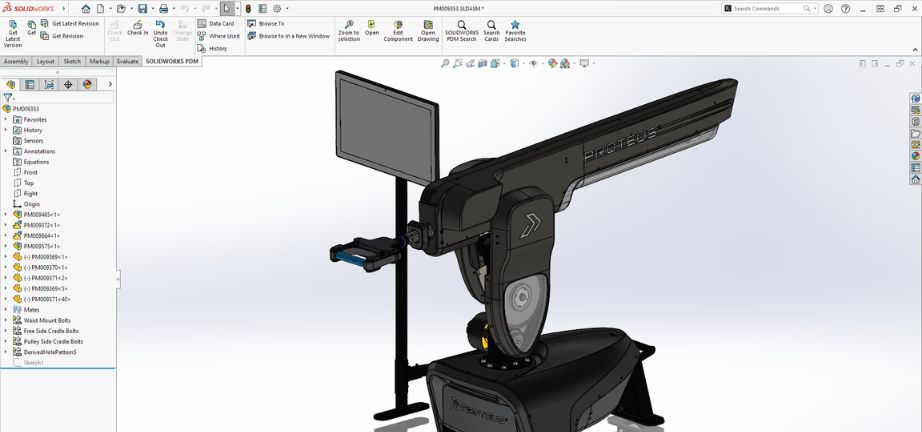Screen dimensions: 922x432
Task: Switch to the Assembly tab
Action: (16, 61)
